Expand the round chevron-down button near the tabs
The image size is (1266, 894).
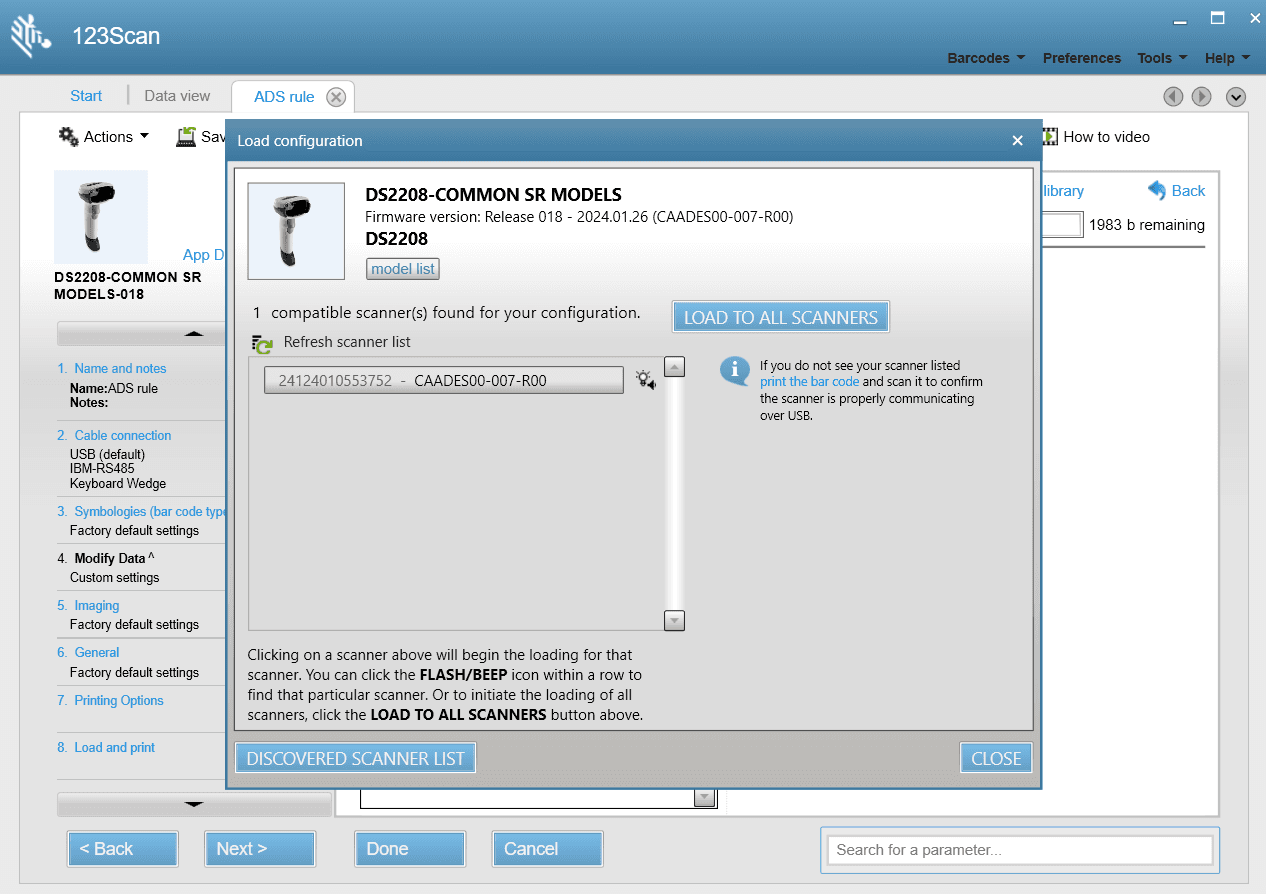1236,97
